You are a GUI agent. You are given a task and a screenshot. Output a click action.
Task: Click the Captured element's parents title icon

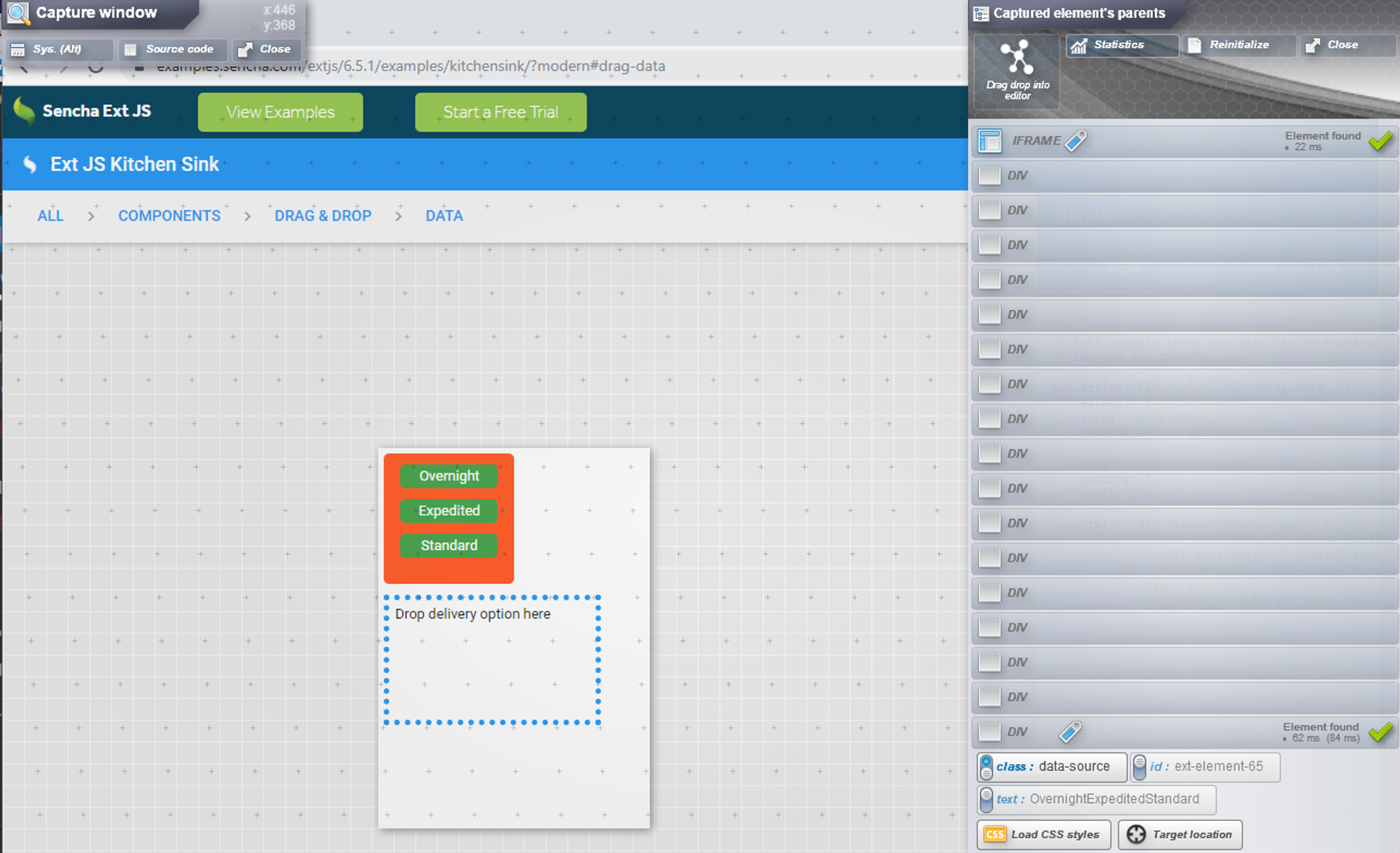pos(981,13)
